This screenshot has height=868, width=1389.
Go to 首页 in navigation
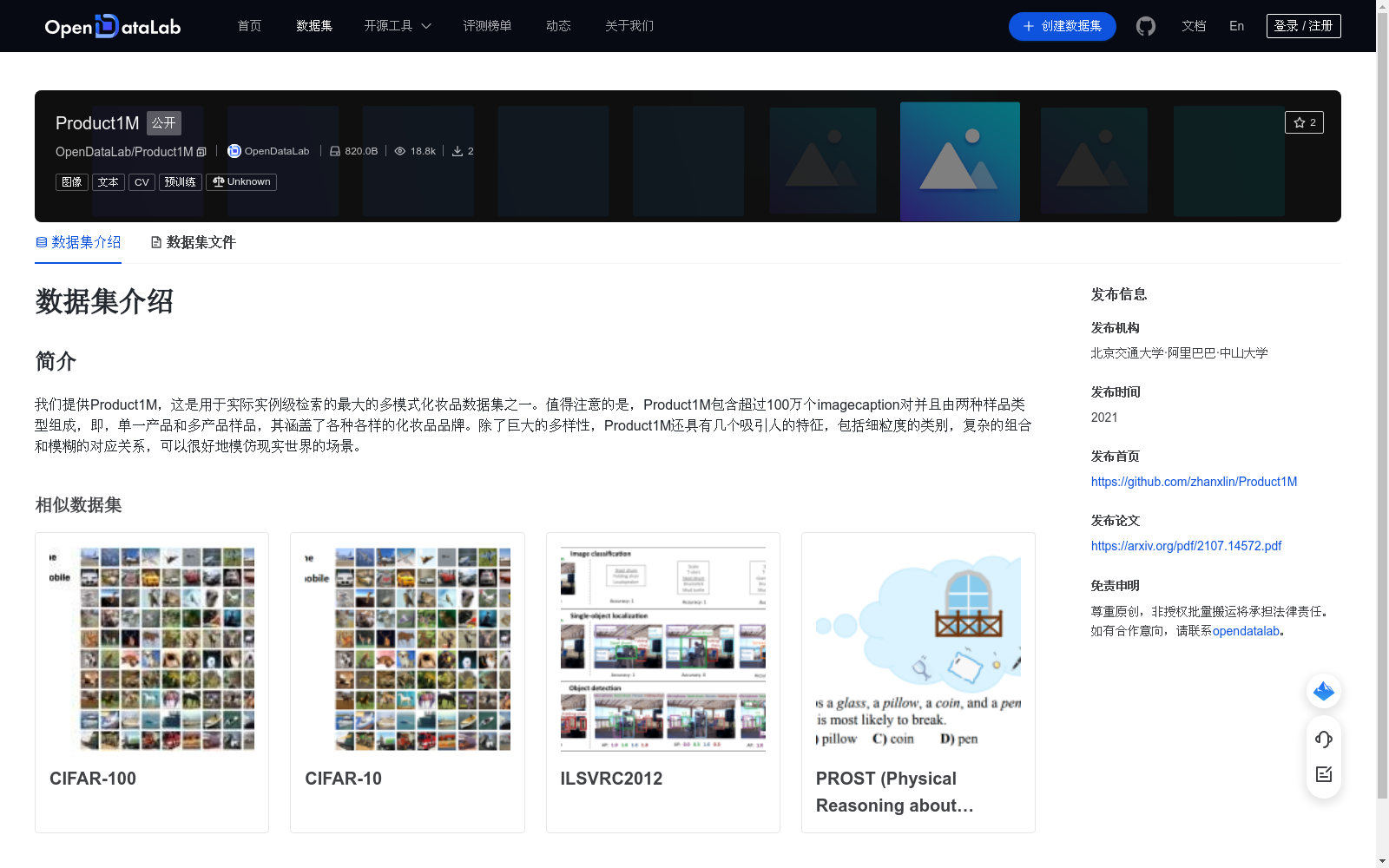tap(249, 26)
